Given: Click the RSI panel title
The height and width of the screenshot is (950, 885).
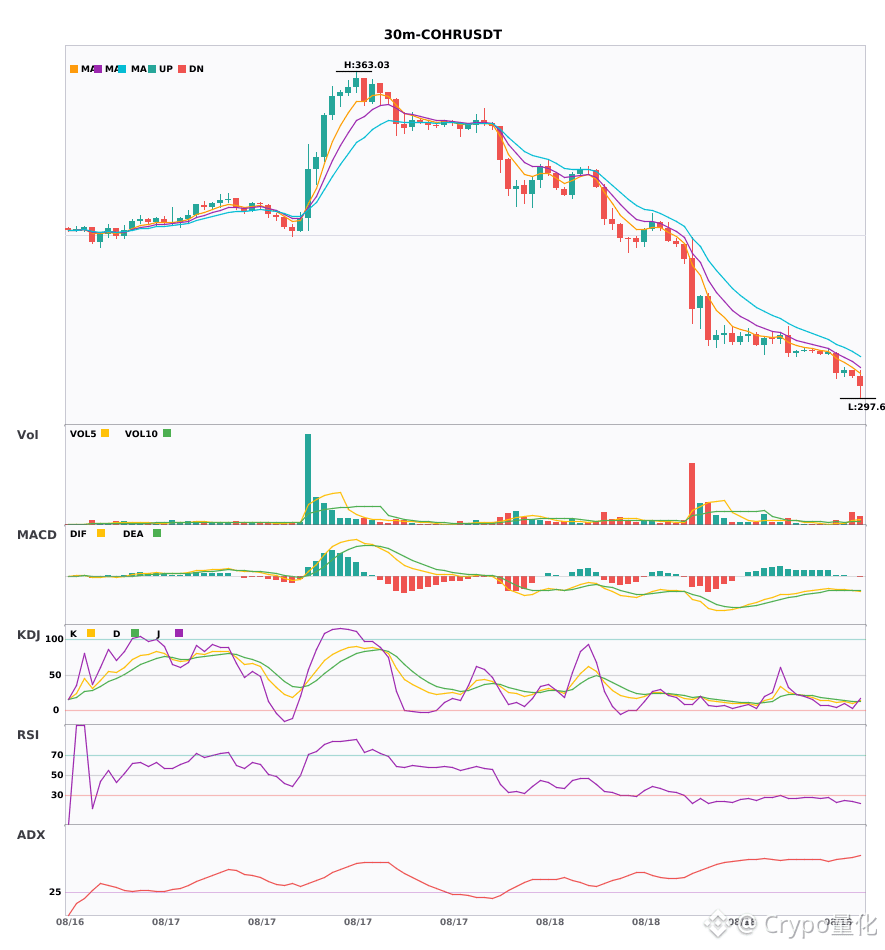Looking at the screenshot, I should click(28, 735).
